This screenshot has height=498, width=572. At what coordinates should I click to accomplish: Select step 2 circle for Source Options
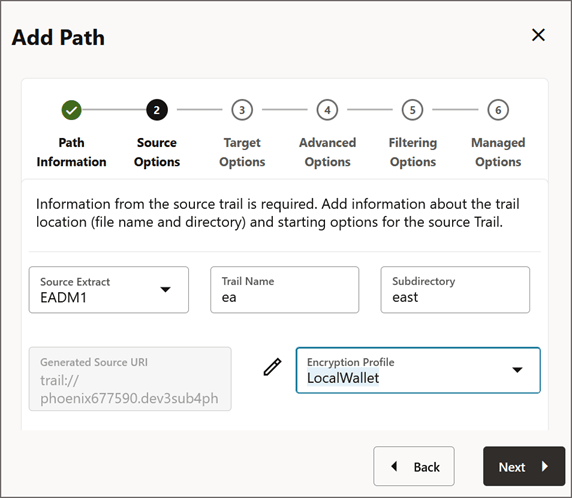click(x=157, y=110)
